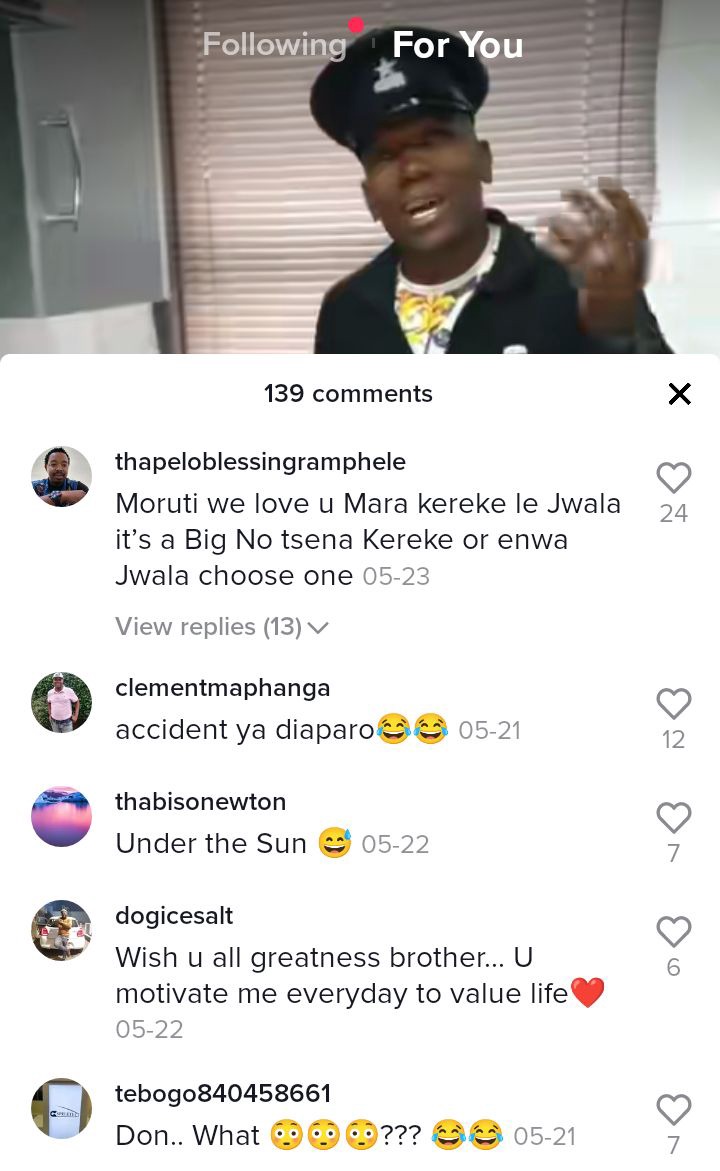This screenshot has height=1171, width=720.
Task: Switch to the Following tab
Action: (x=274, y=44)
